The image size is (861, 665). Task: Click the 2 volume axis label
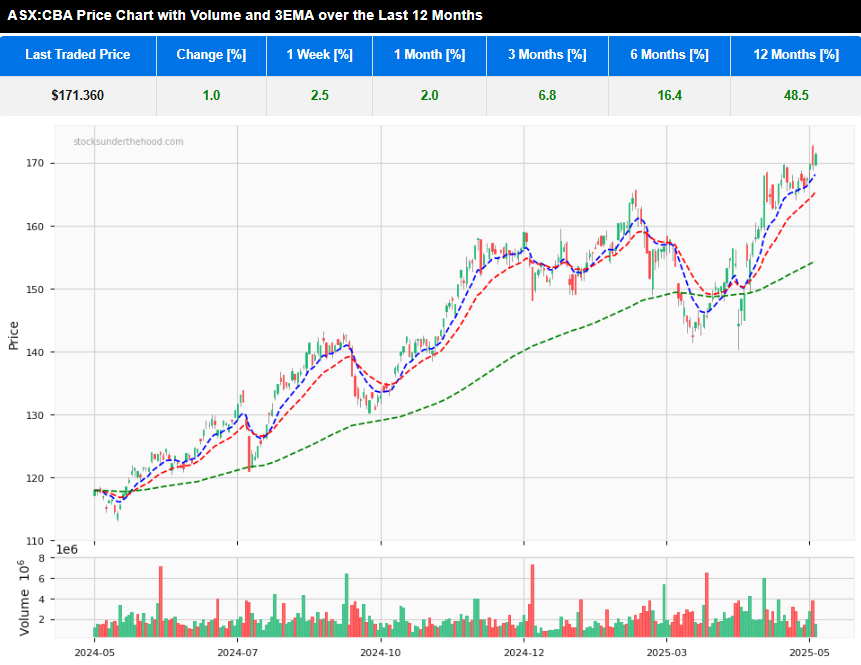[x=42, y=620]
